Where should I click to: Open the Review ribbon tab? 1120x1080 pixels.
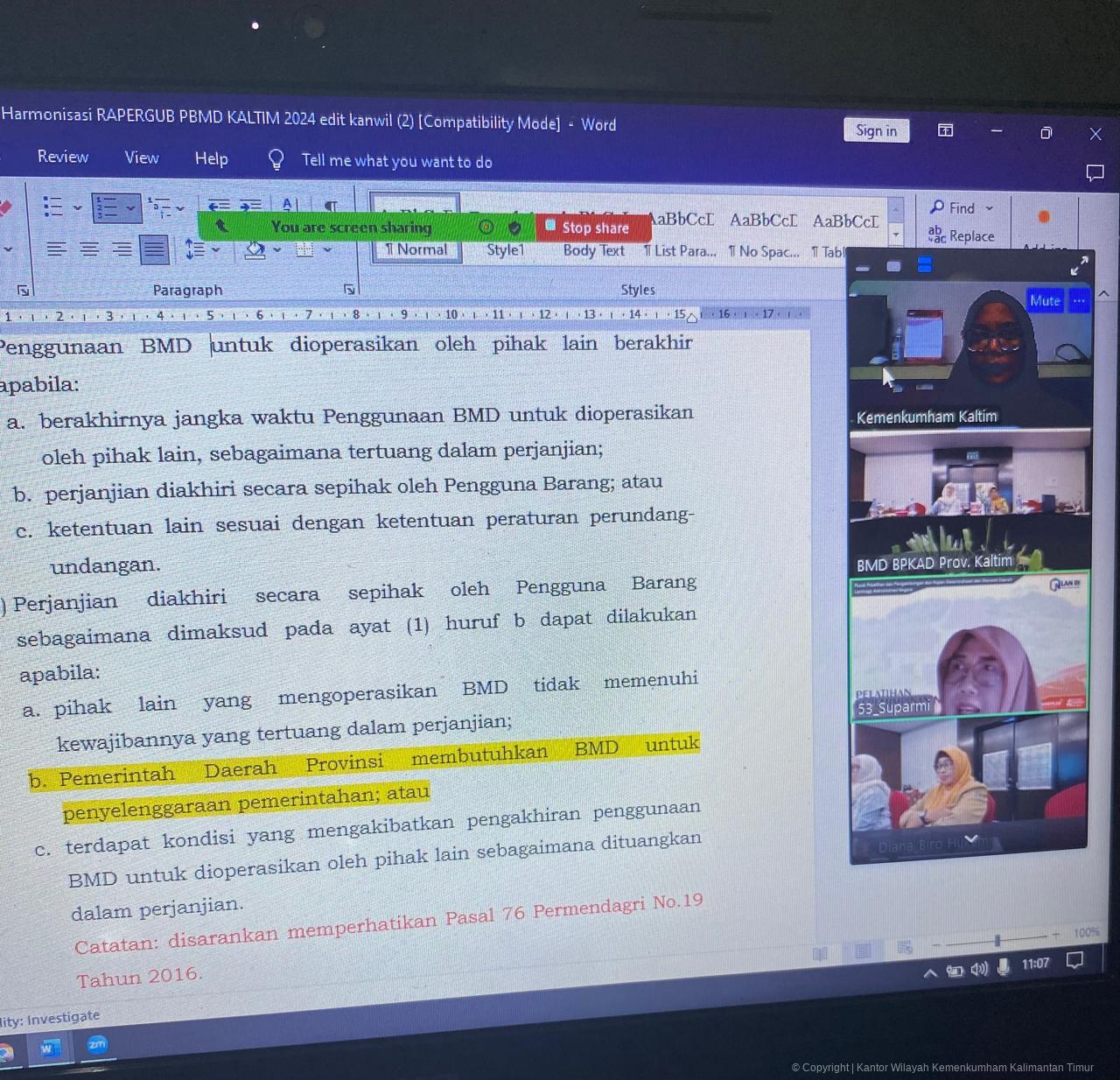tap(63, 157)
